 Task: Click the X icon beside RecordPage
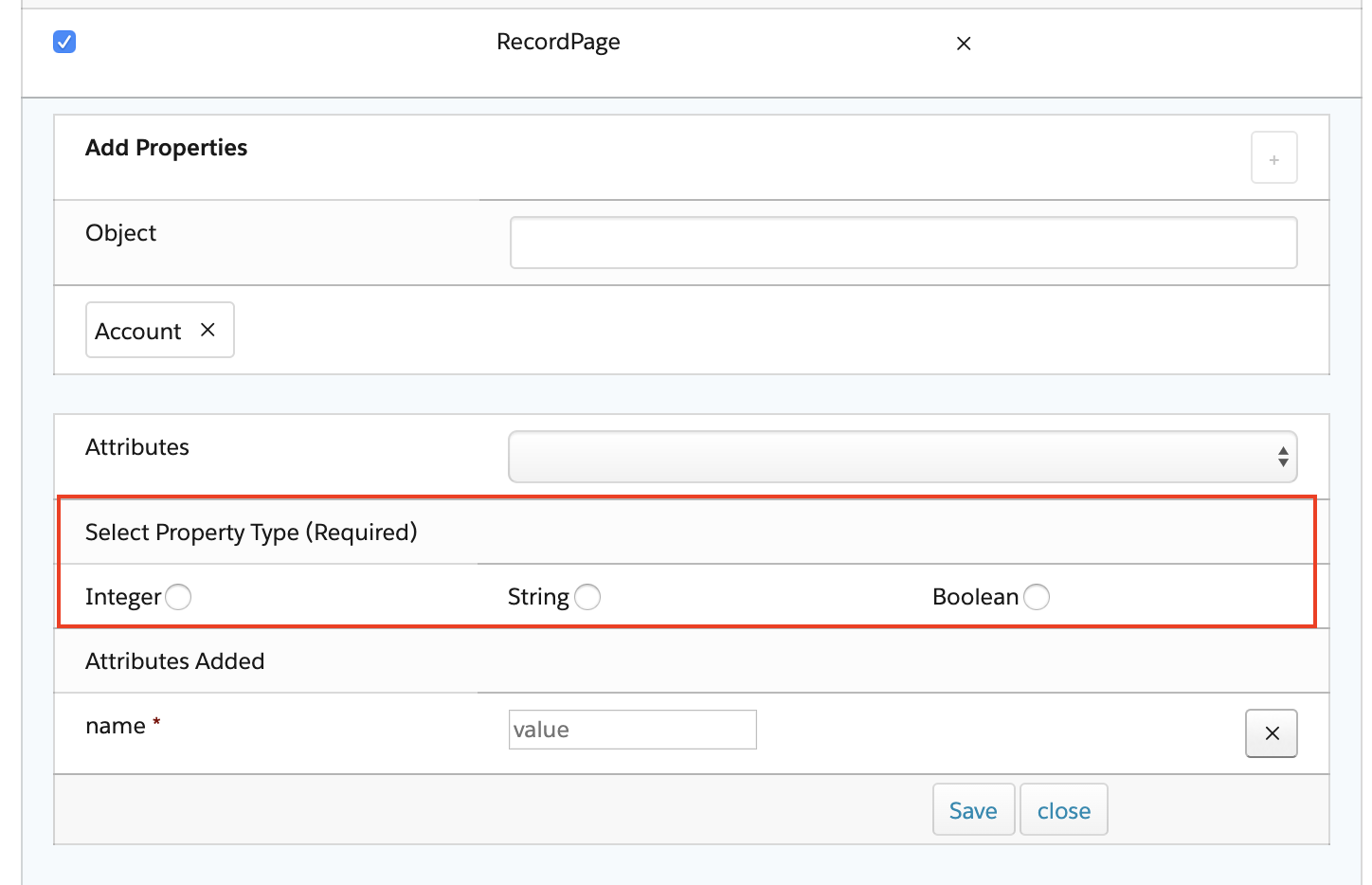click(x=964, y=44)
